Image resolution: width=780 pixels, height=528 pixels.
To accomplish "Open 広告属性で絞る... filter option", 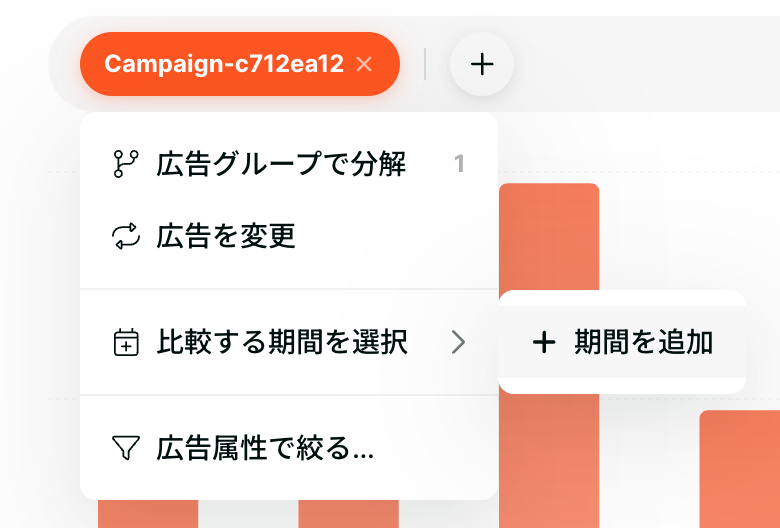I will (289, 448).
